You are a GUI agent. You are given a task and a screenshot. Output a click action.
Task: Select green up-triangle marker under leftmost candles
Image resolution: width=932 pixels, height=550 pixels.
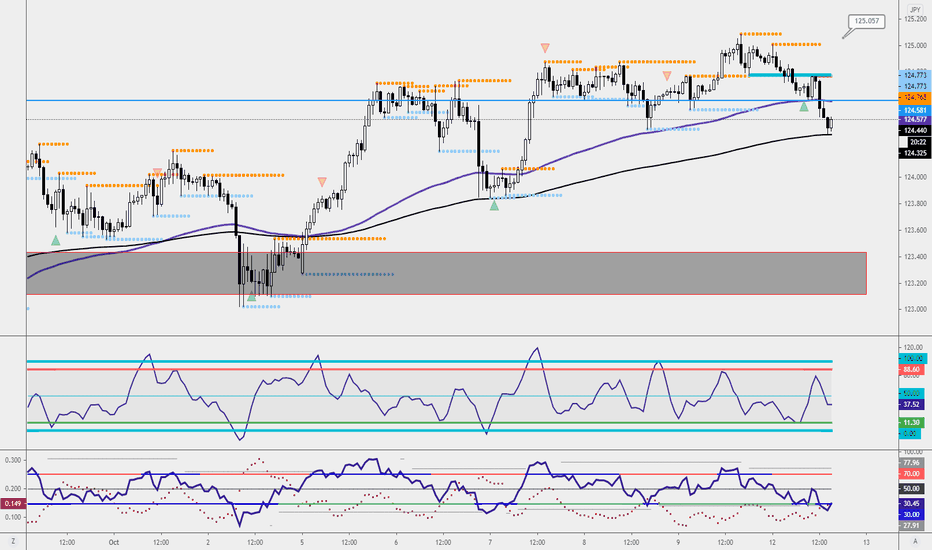click(55, 240)
